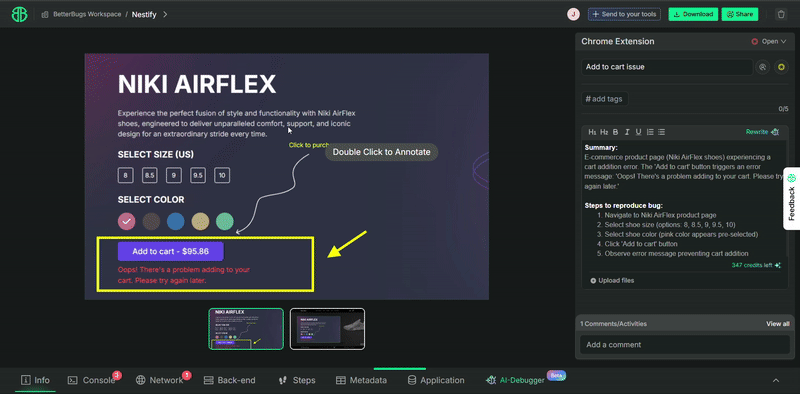
Task: Switch to the Info tab
Action: click(x=35, y=380)
